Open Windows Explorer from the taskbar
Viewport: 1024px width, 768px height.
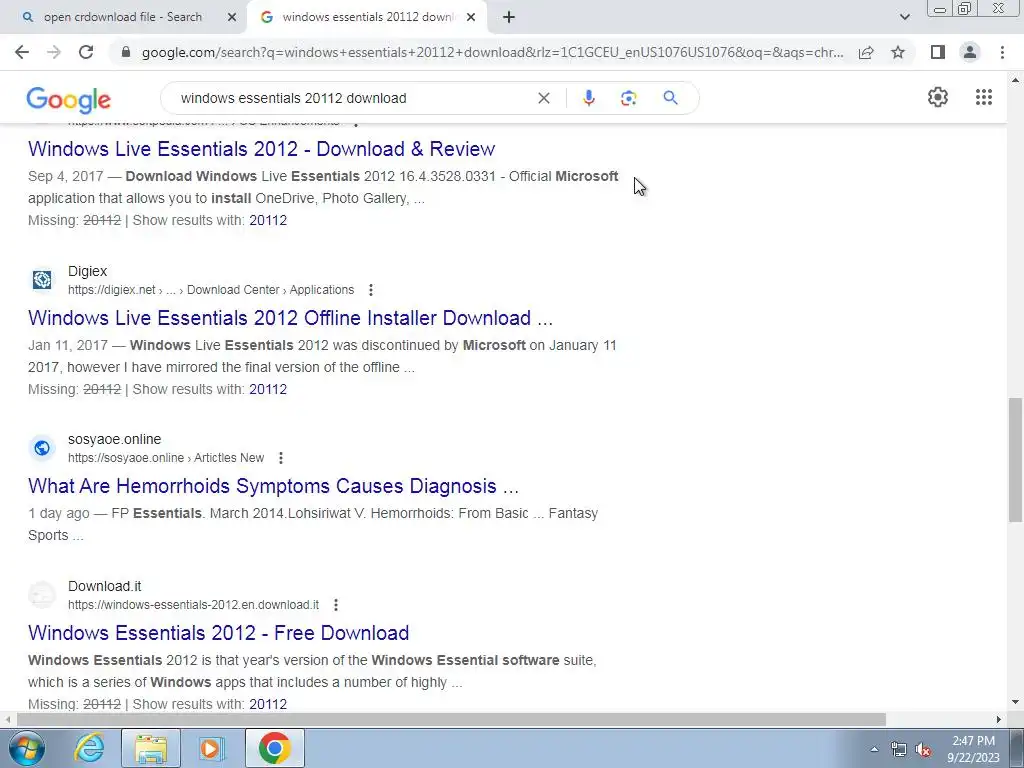point(151,748)
